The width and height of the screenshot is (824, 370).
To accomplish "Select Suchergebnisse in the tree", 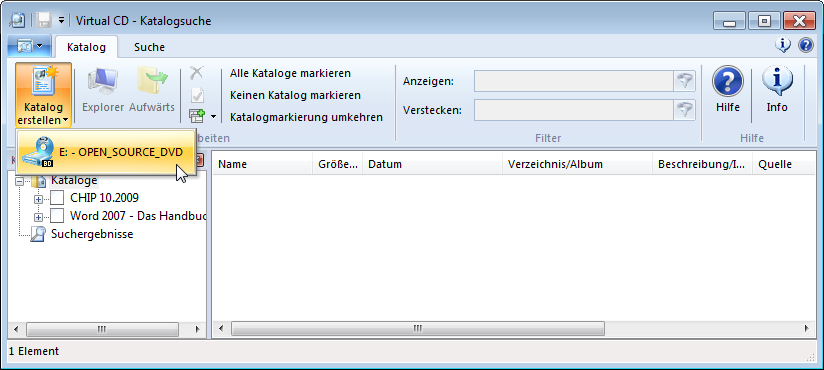I will 92,234.
